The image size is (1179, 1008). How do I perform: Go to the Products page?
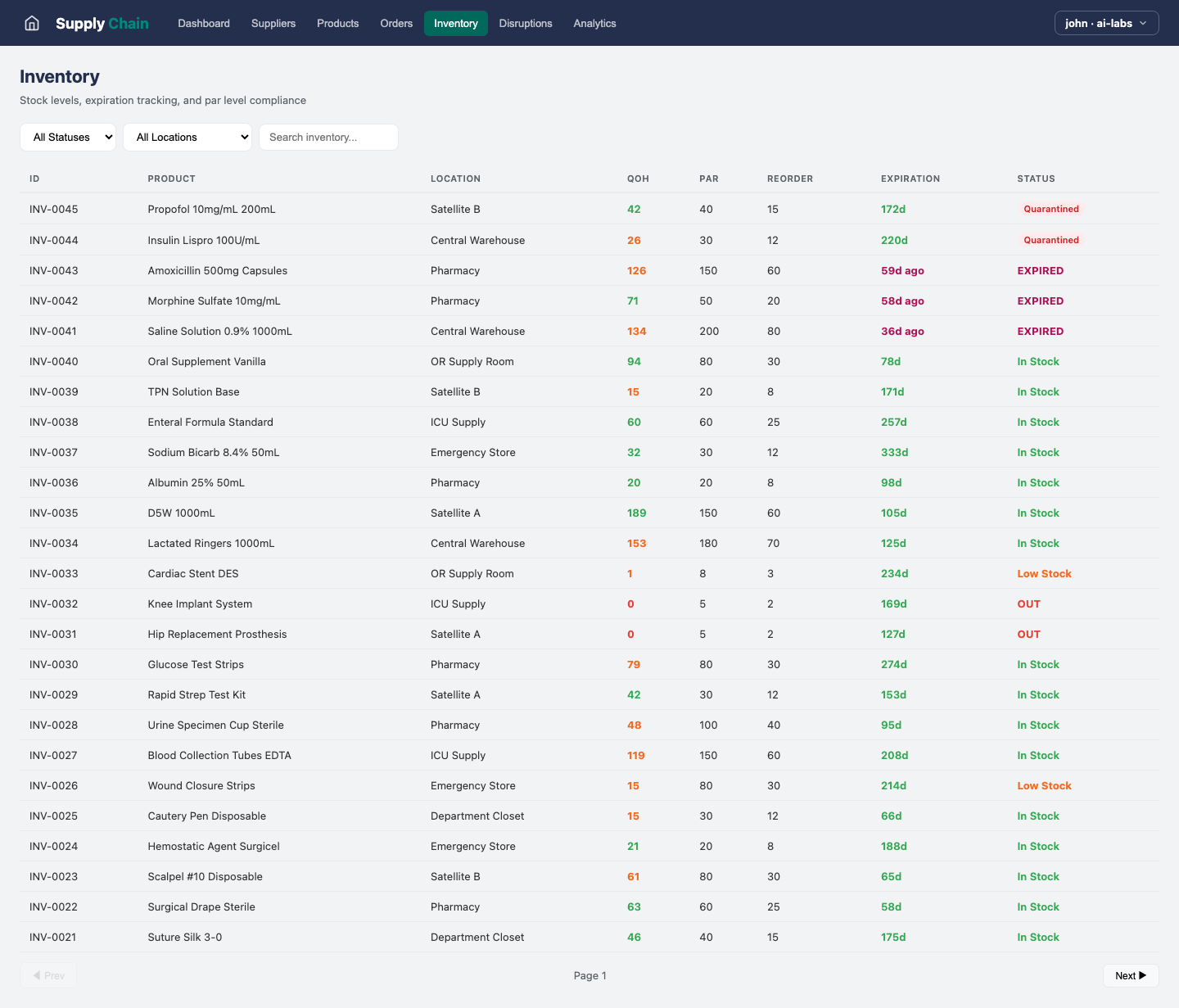tap(337, 23)
